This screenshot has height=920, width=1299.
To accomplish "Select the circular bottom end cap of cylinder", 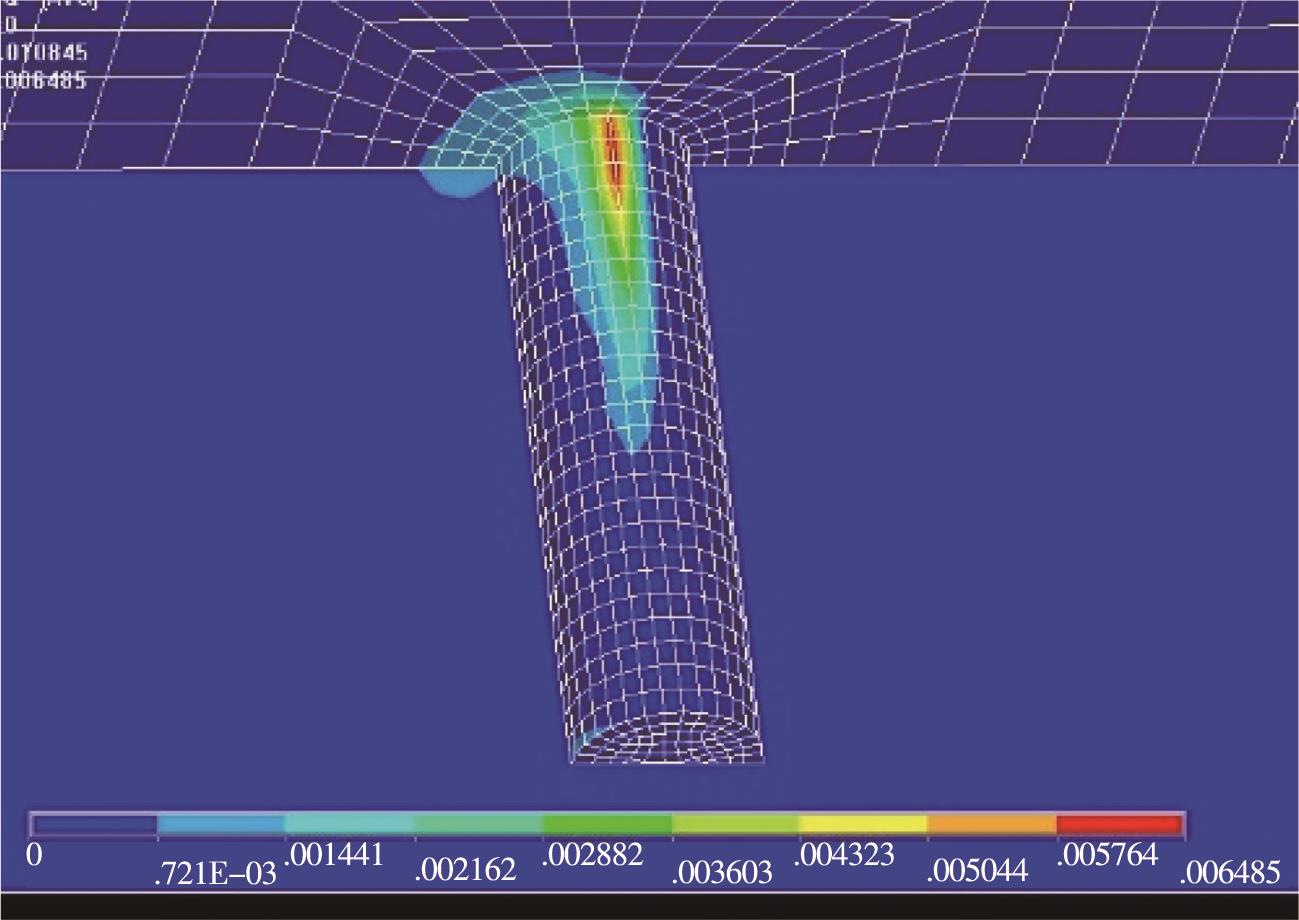I will point(667,742).
